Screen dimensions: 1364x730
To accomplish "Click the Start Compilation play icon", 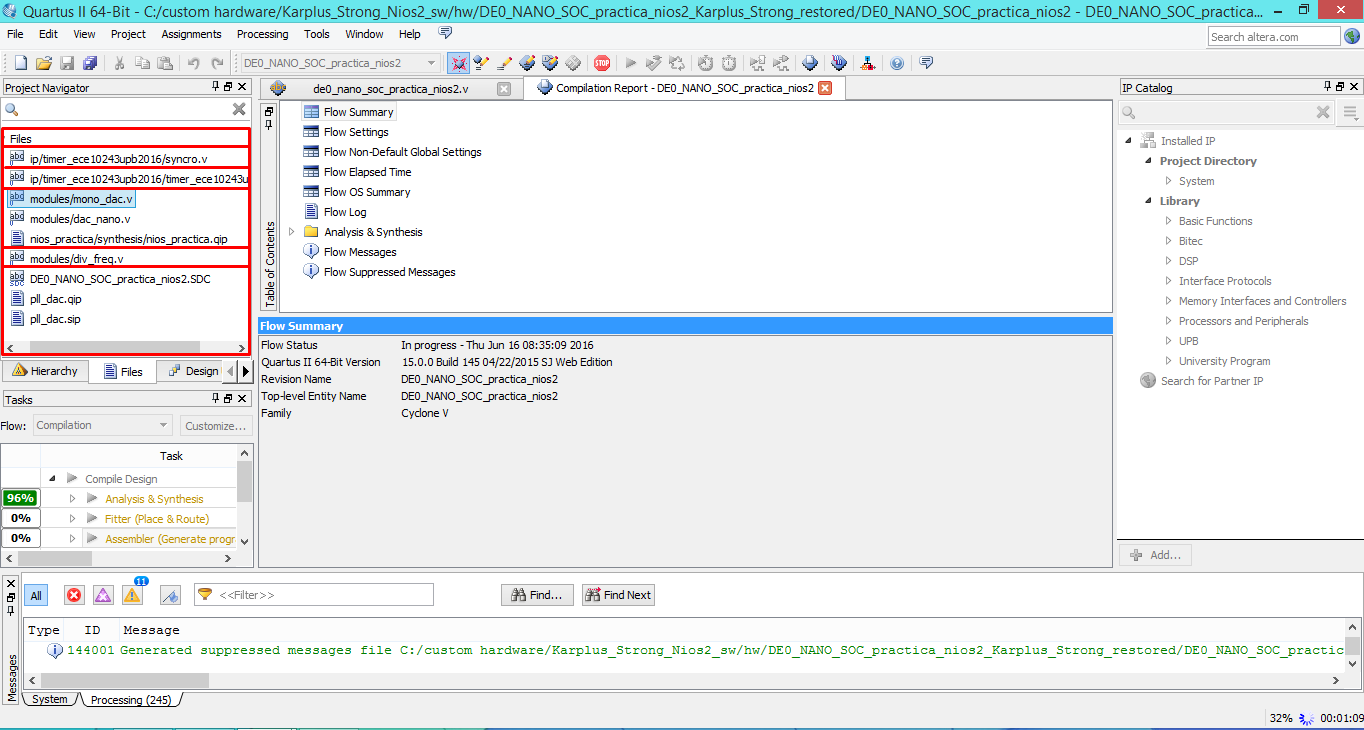I will (630, 63).
